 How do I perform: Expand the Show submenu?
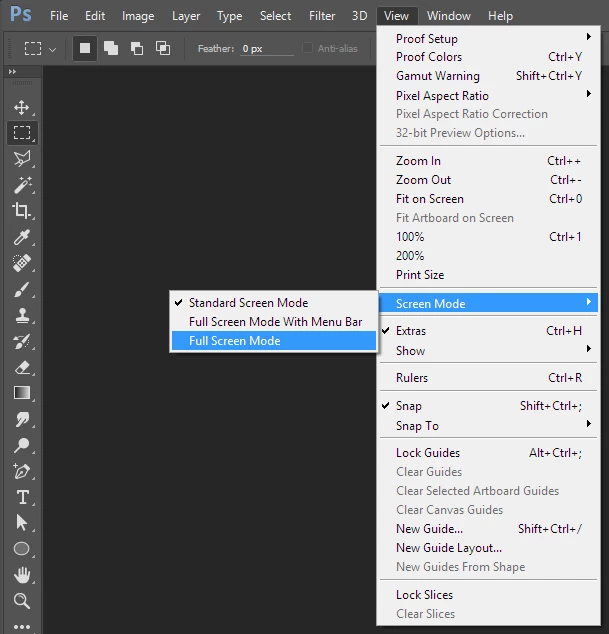488,350
